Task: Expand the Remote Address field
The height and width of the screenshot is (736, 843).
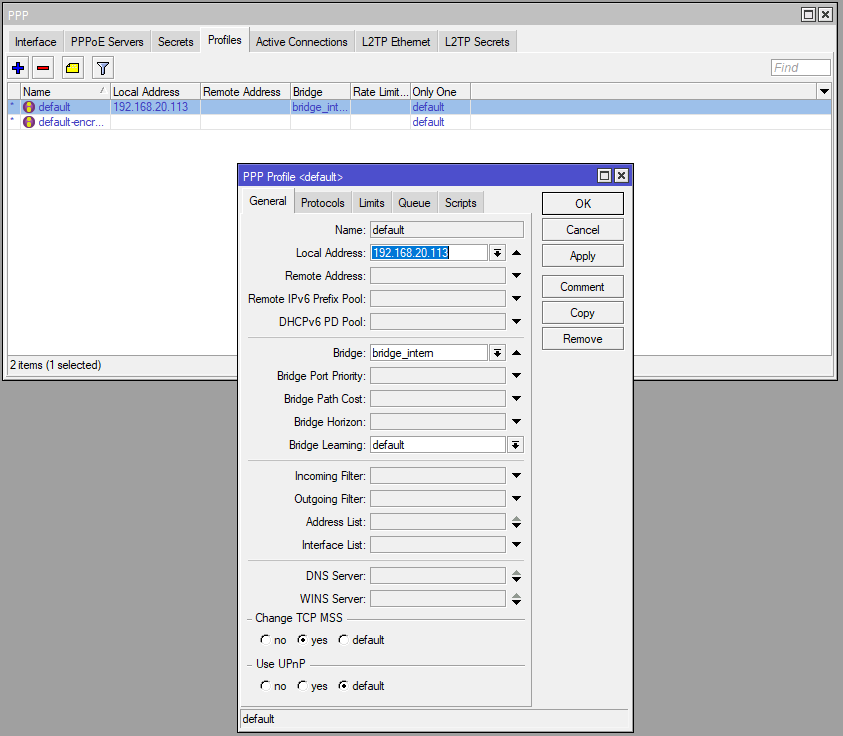Action: click(x=516, y=276)
